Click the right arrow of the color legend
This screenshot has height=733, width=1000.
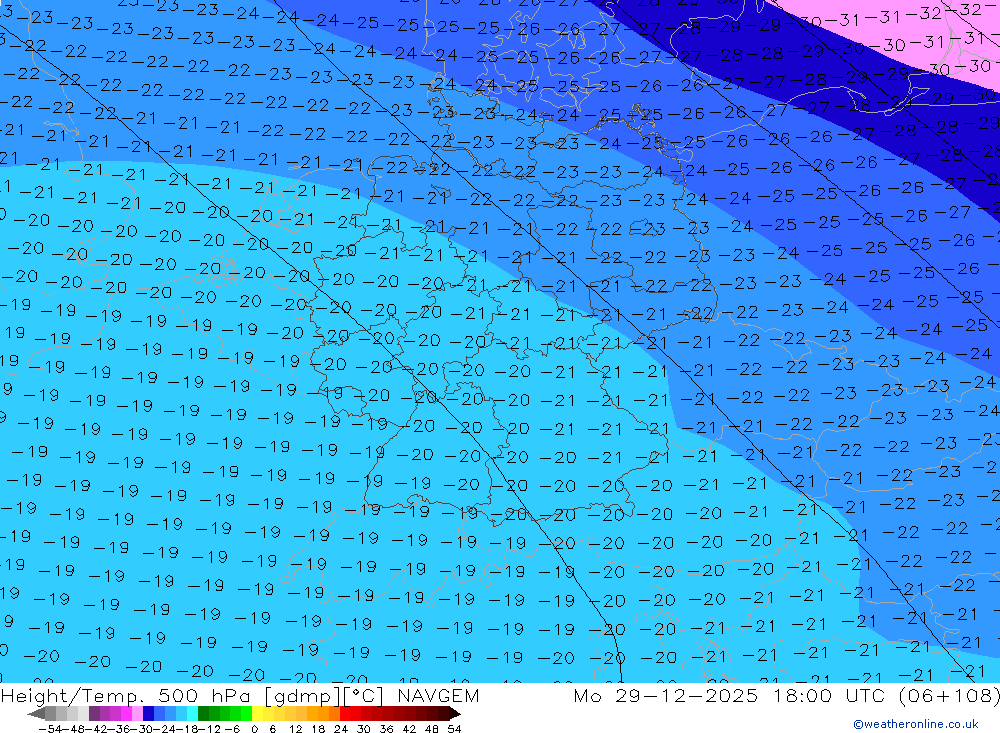455,714
